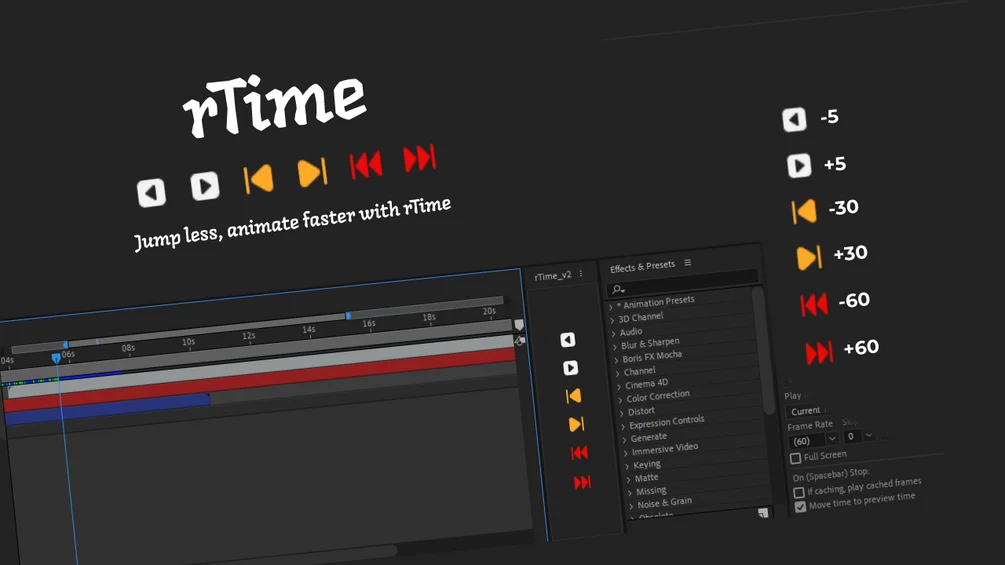
Task: Click the Effects & Presets vertical scrollbar
Action: 761,351
